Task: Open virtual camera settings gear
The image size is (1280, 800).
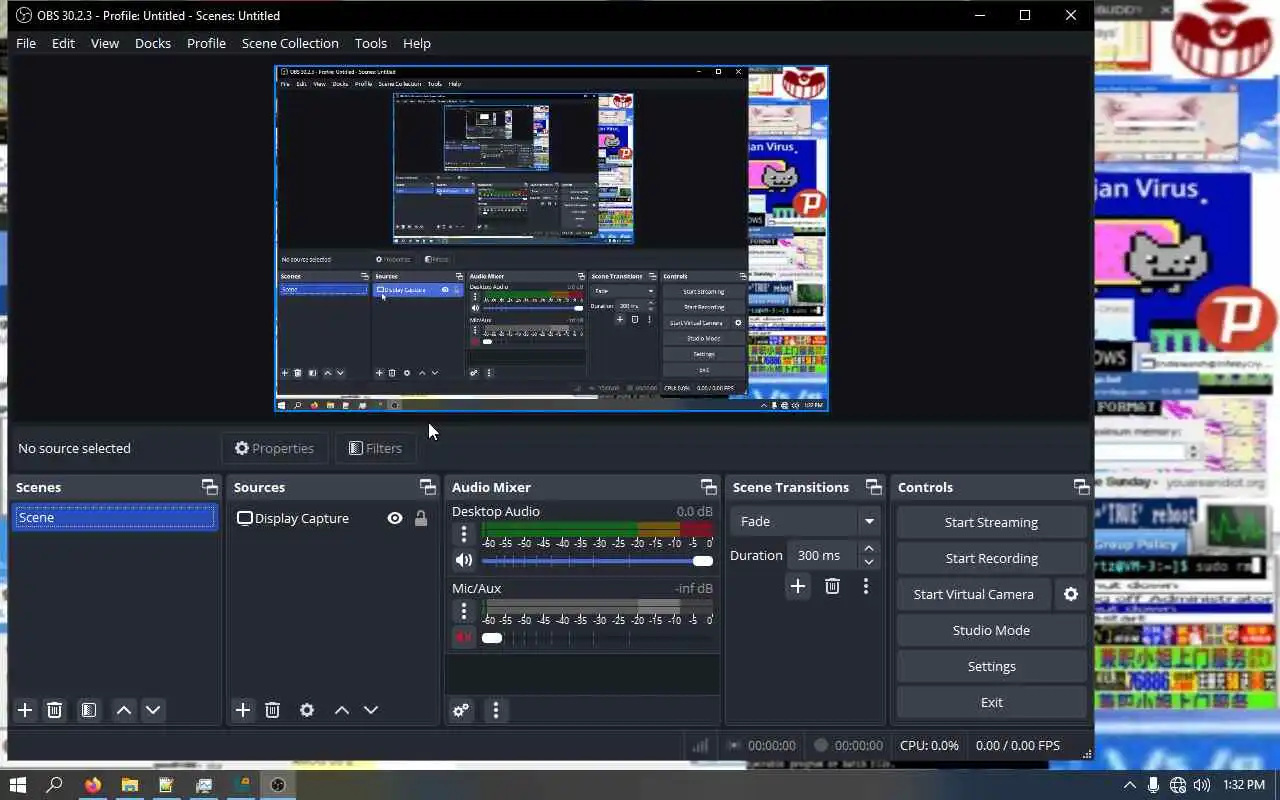Action: point(1071,594)
